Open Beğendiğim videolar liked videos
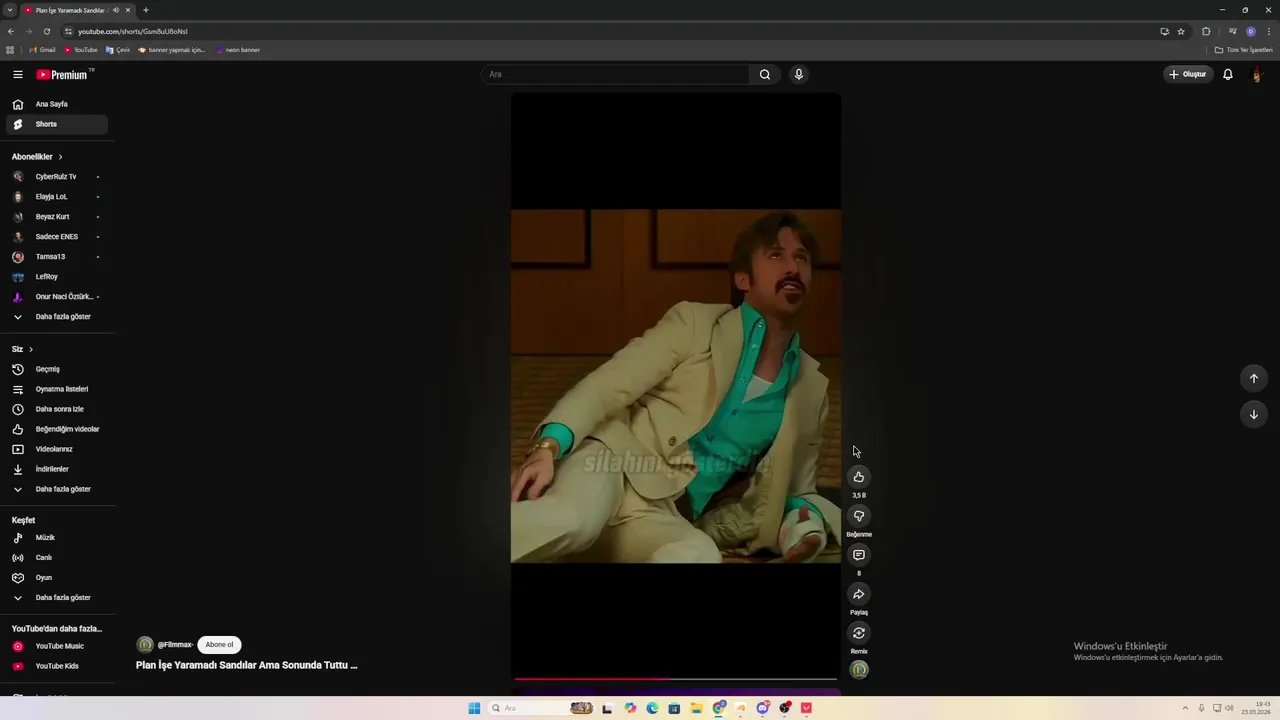The image size is (1280, 720). (x=57, y=429)
